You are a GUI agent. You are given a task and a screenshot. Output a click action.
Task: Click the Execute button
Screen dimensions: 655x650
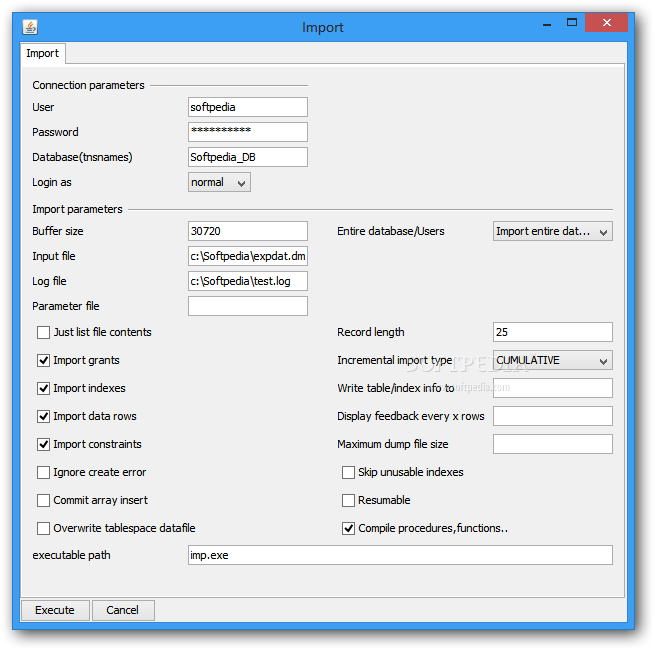[55, 610]
